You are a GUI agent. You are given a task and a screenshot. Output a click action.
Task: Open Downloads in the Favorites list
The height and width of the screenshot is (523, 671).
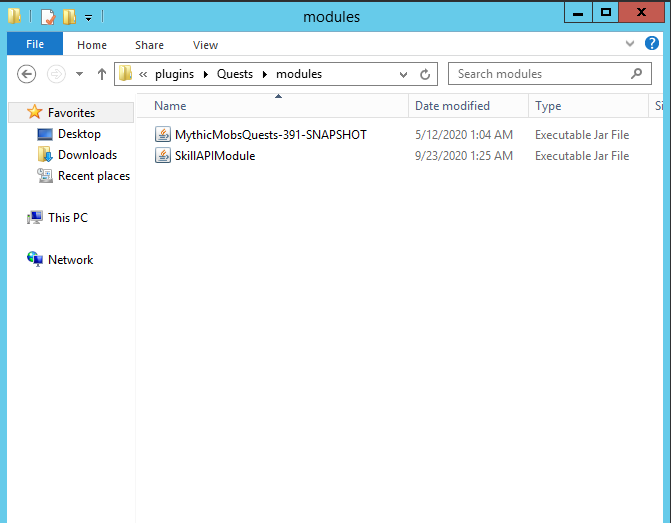(87, 155)
